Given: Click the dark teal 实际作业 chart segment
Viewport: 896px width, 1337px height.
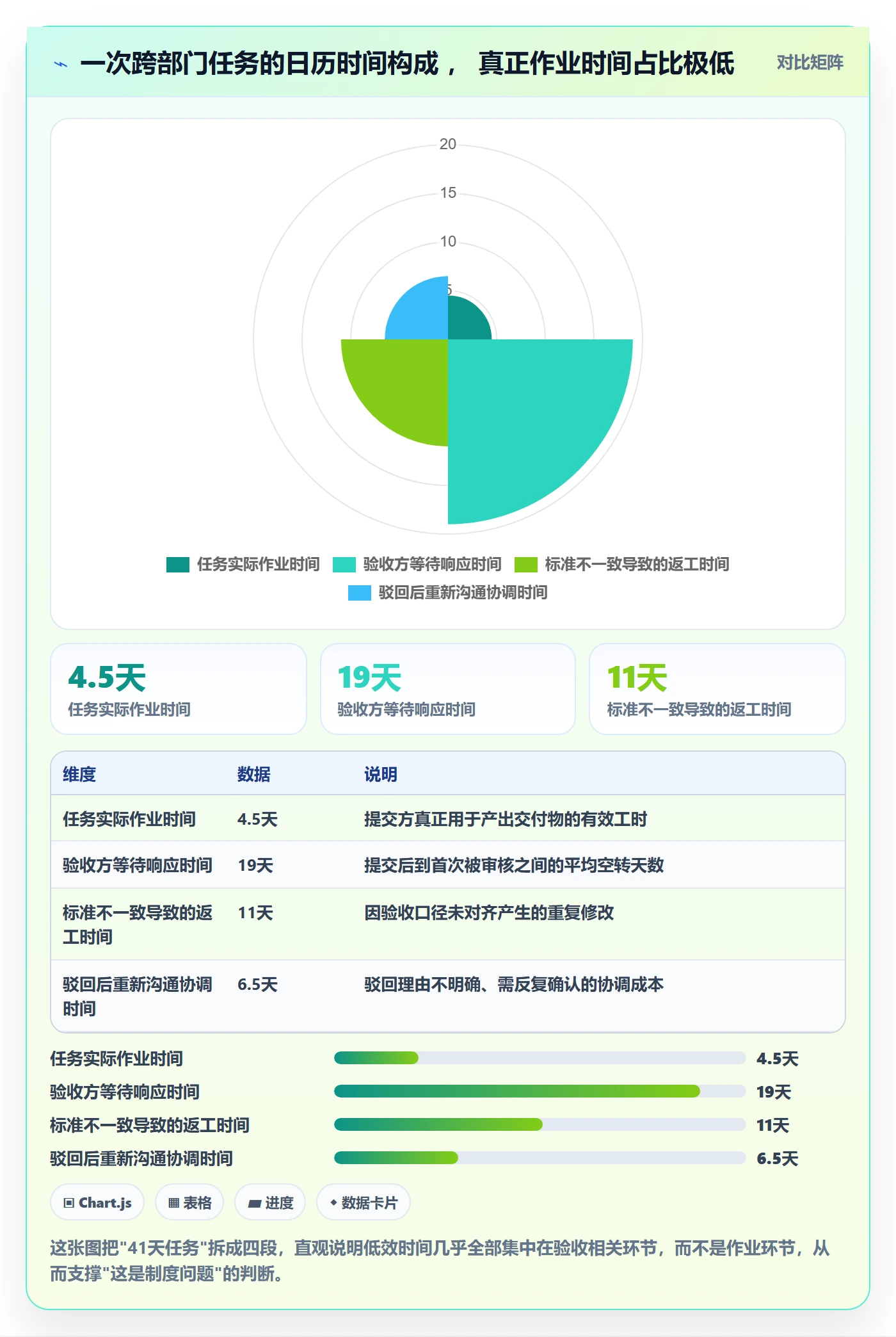Looking at the screenshot, I should tap(466, 321).
